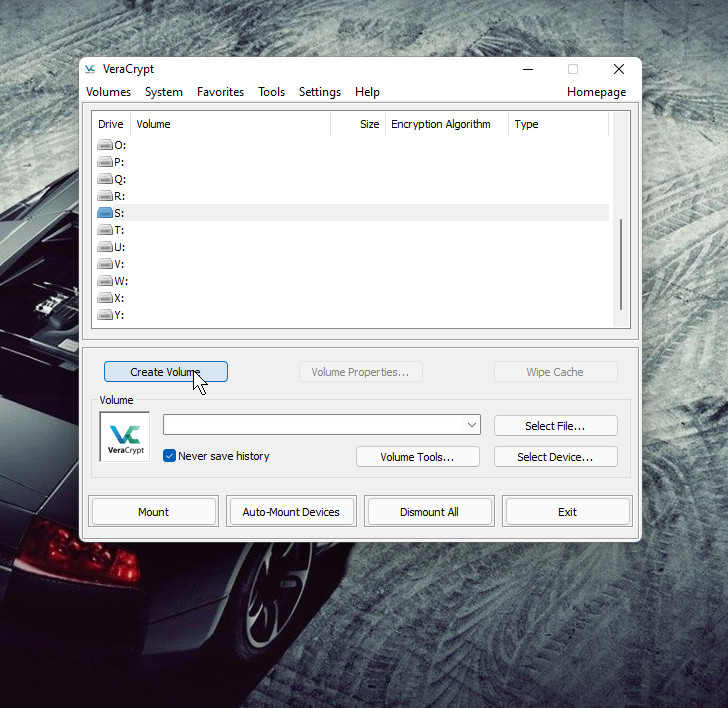Click the O: drive icon
This screenshot has width=728, height=708.
105,145
